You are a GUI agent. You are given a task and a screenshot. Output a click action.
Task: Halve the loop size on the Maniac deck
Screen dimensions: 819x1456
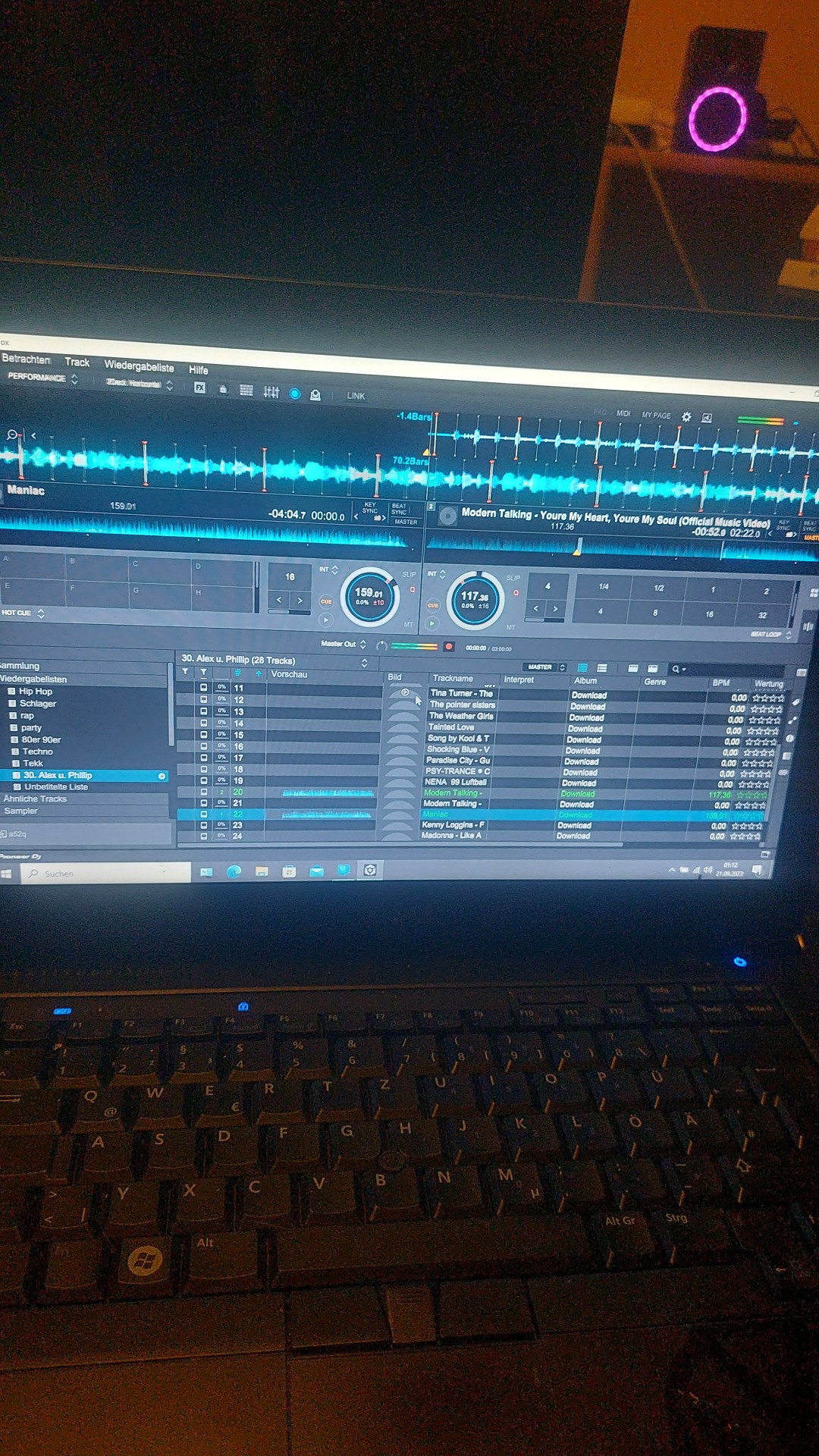tap(279, 600)
